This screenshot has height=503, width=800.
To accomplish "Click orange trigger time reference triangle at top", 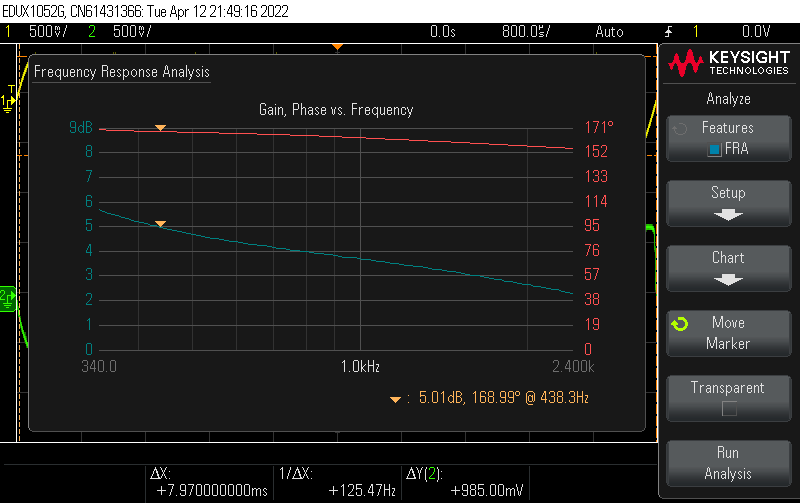I will 338,47.
